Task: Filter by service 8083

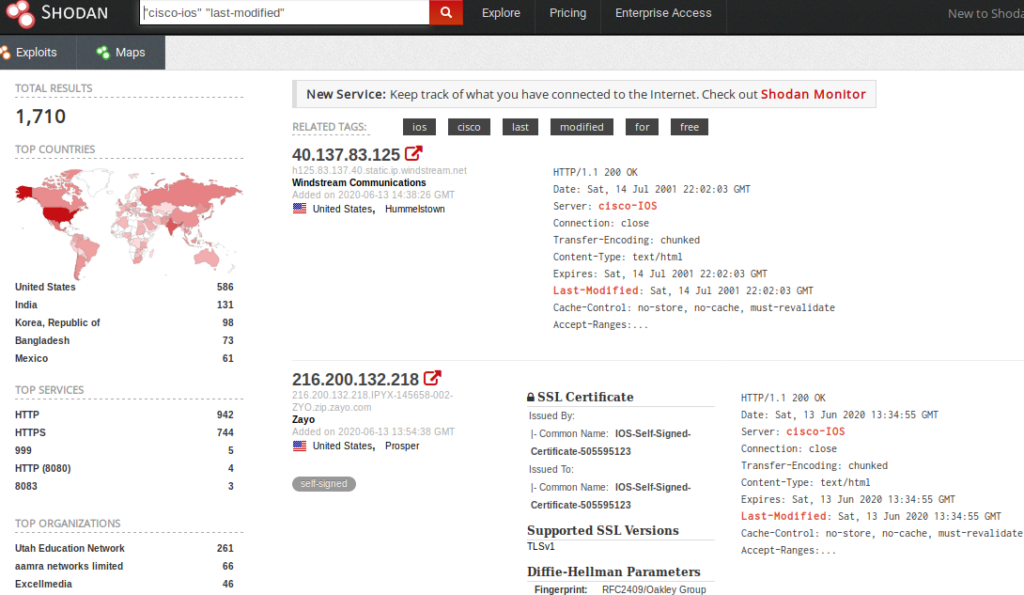Action: coord(26,486)
